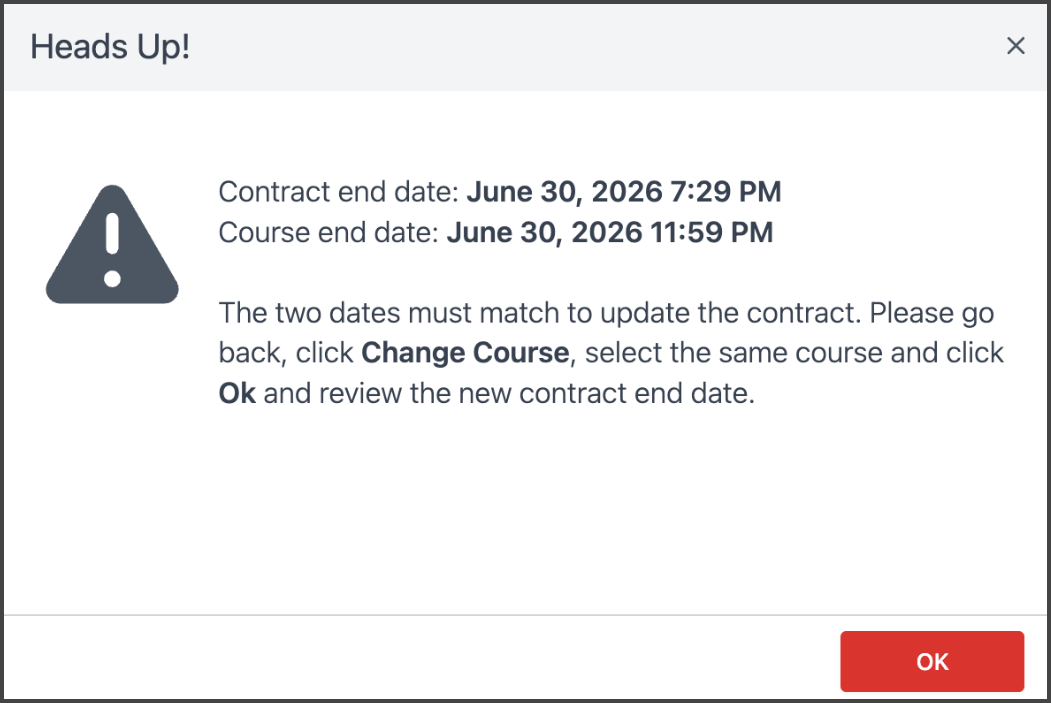This screenshot has width=1051, height=703.
Task: Click the "Contract end date:" label
Action: point(339,191)
